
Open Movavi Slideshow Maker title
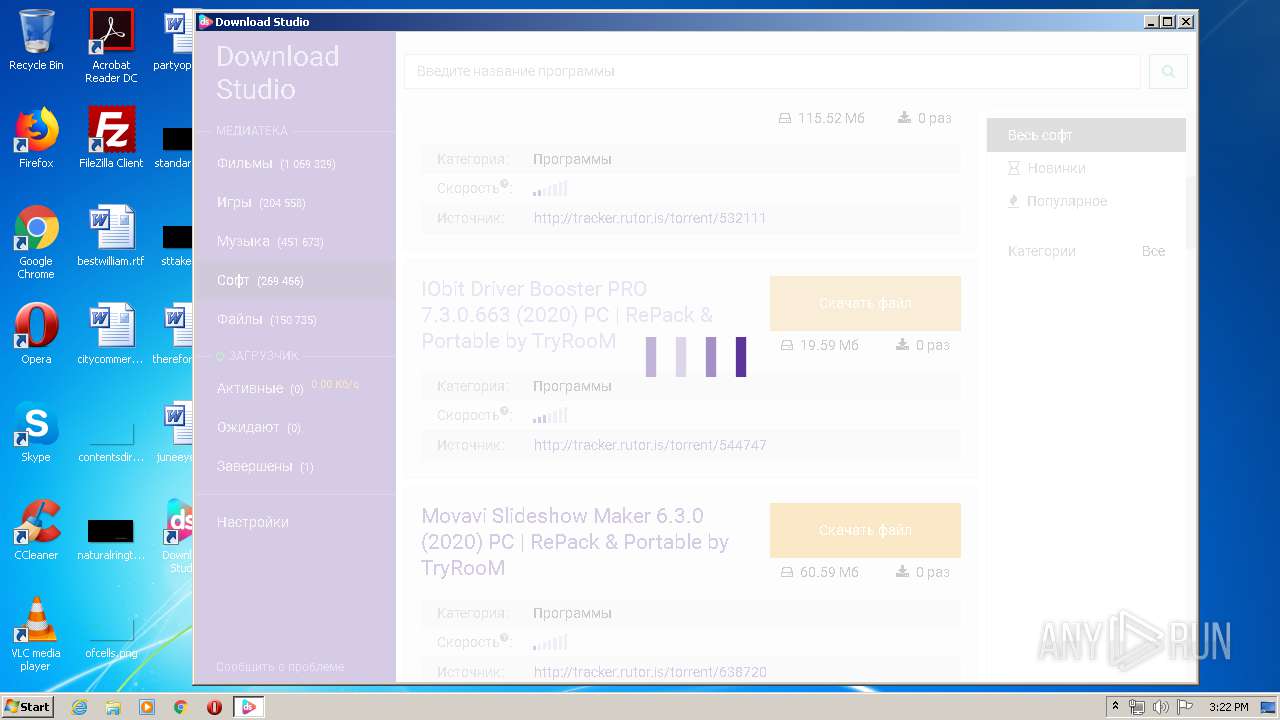point(575,542)
